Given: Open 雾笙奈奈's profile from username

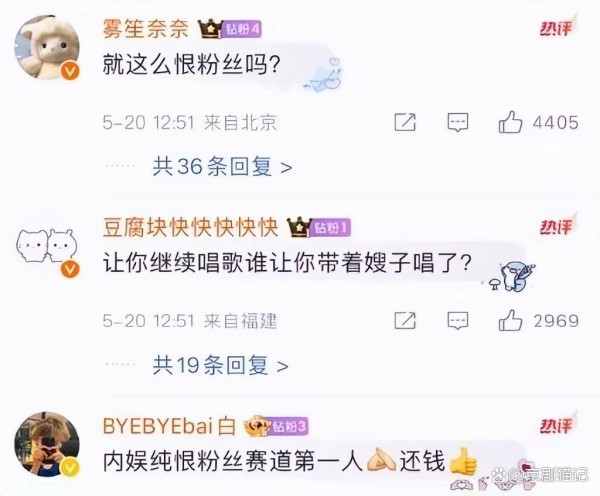Looking at the screenshot, I should point(146,29).
